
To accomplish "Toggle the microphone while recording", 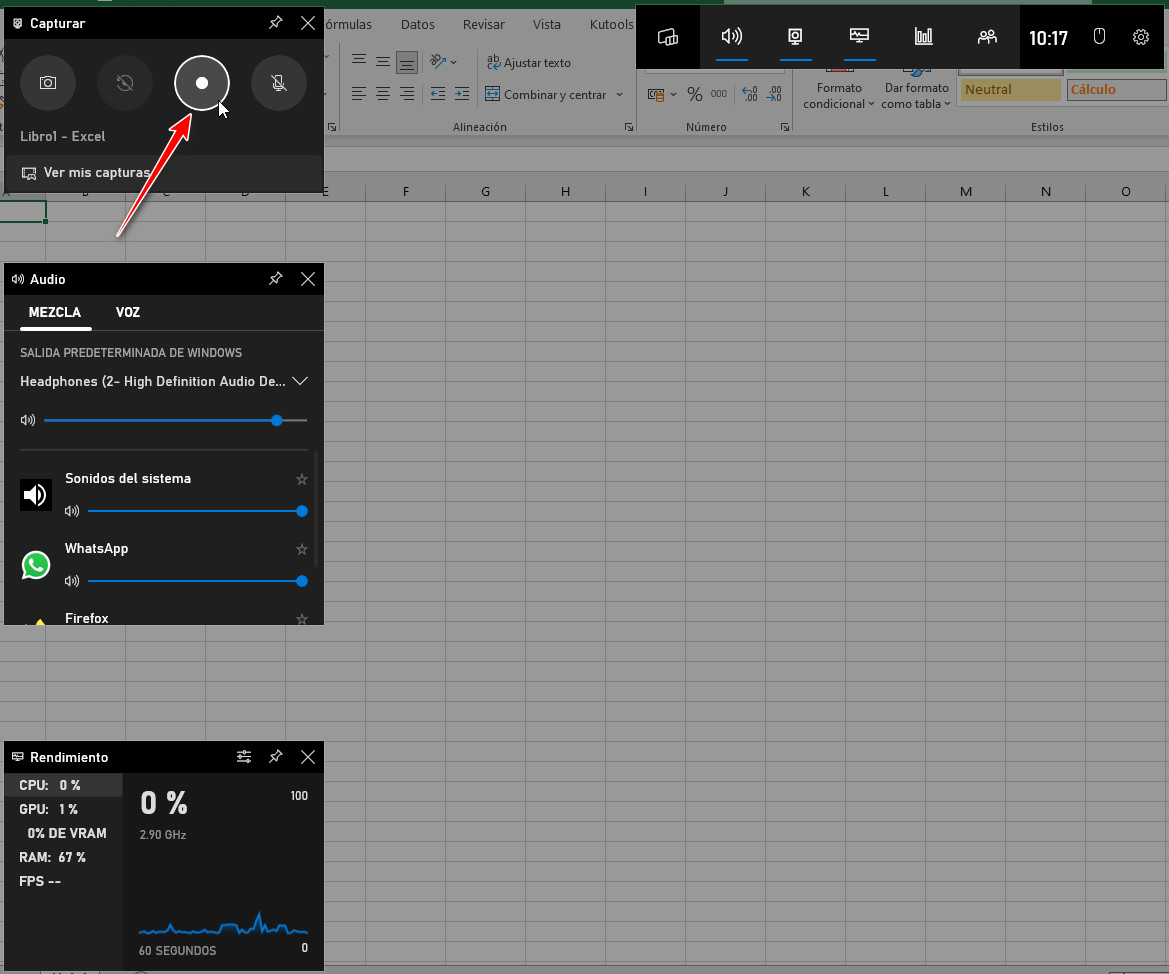I will pyautogui.click(x=279, y=84).
